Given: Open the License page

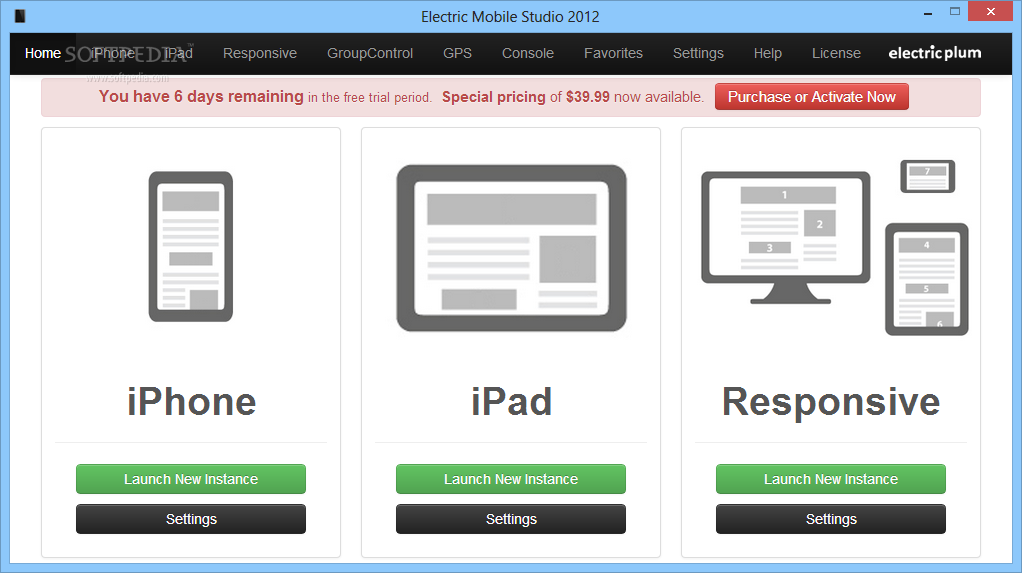Looking at the screenshot, I should (x=836, y=53).
